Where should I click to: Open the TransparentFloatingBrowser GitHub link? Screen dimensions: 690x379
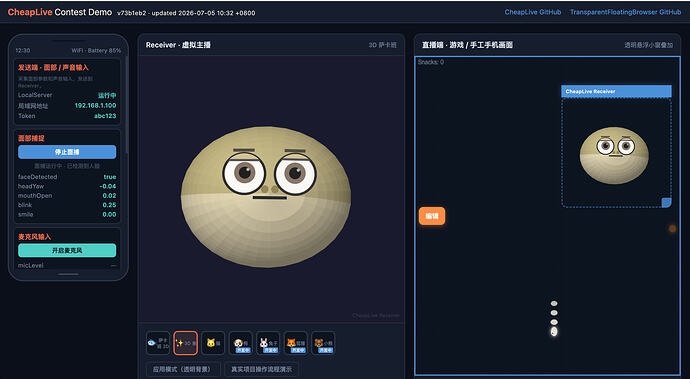click(x=625, y=12)
